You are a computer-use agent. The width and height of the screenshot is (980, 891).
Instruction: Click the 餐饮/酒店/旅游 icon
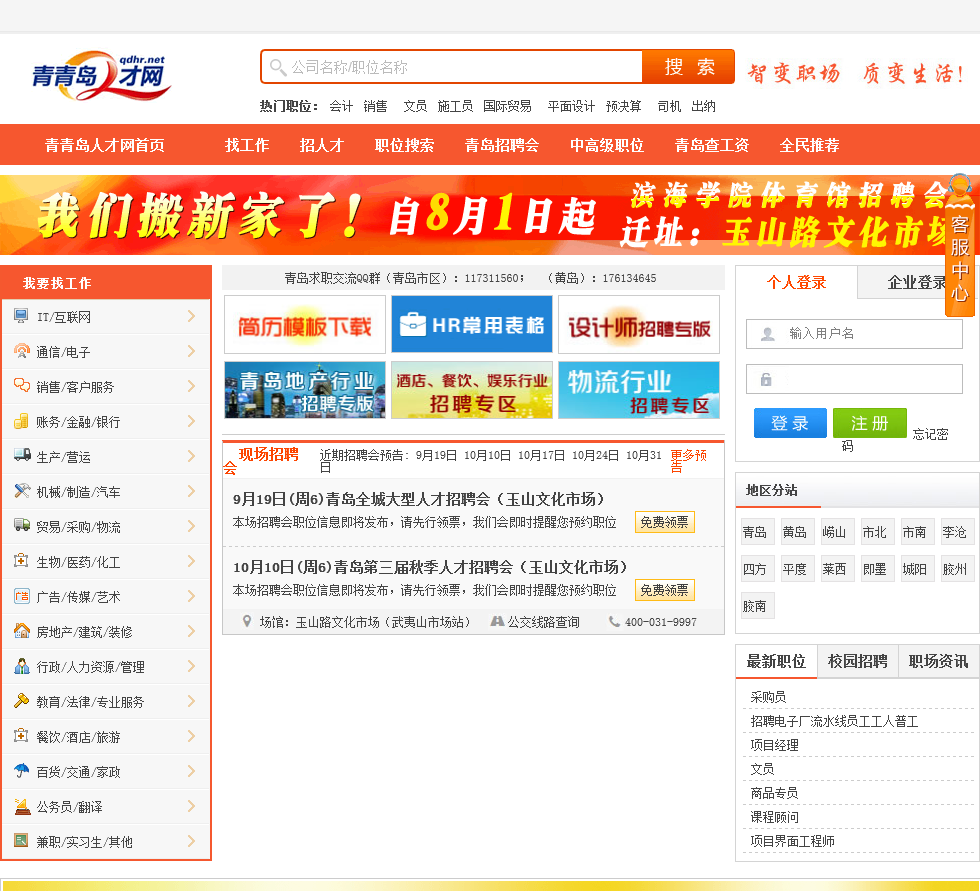point(21,735)
